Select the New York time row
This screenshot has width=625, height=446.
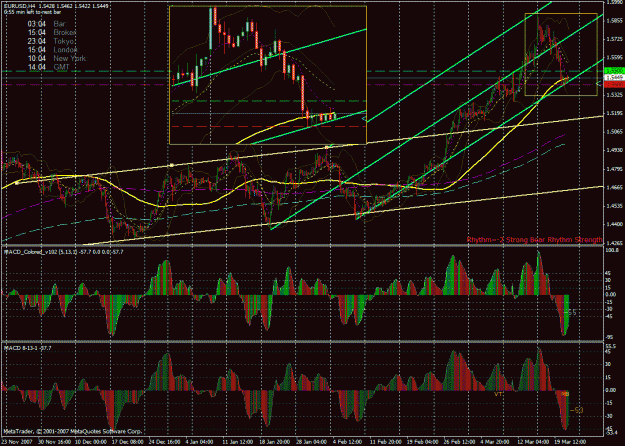pos(57,58)
